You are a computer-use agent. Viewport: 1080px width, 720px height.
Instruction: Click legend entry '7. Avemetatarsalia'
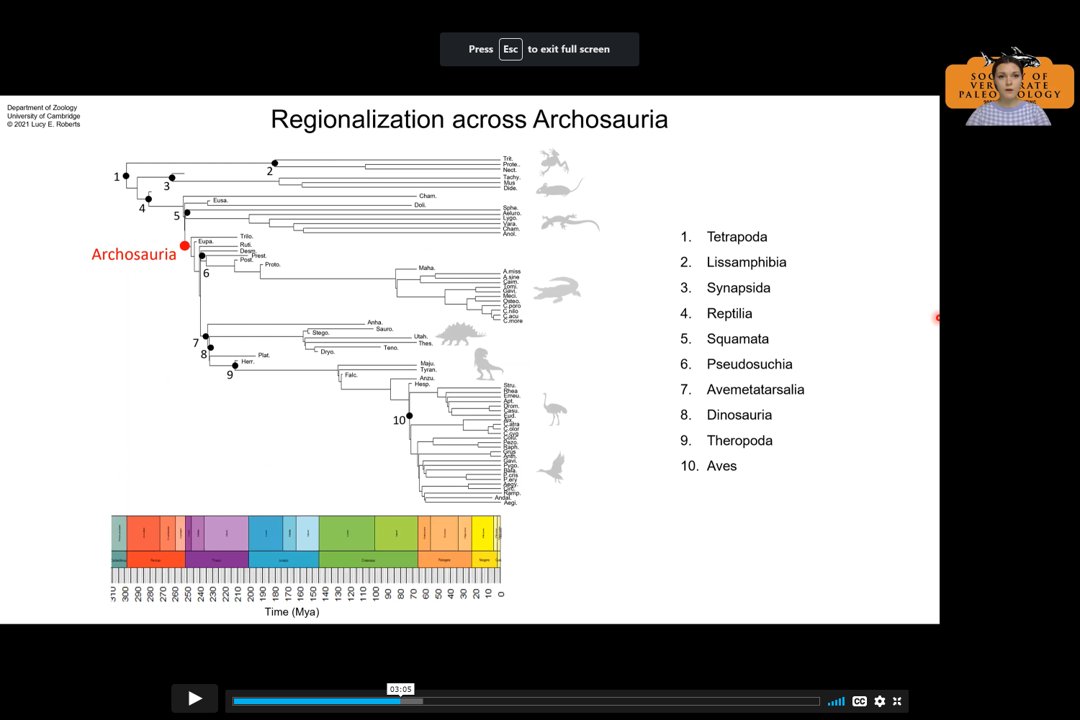[x=742, y=390]
